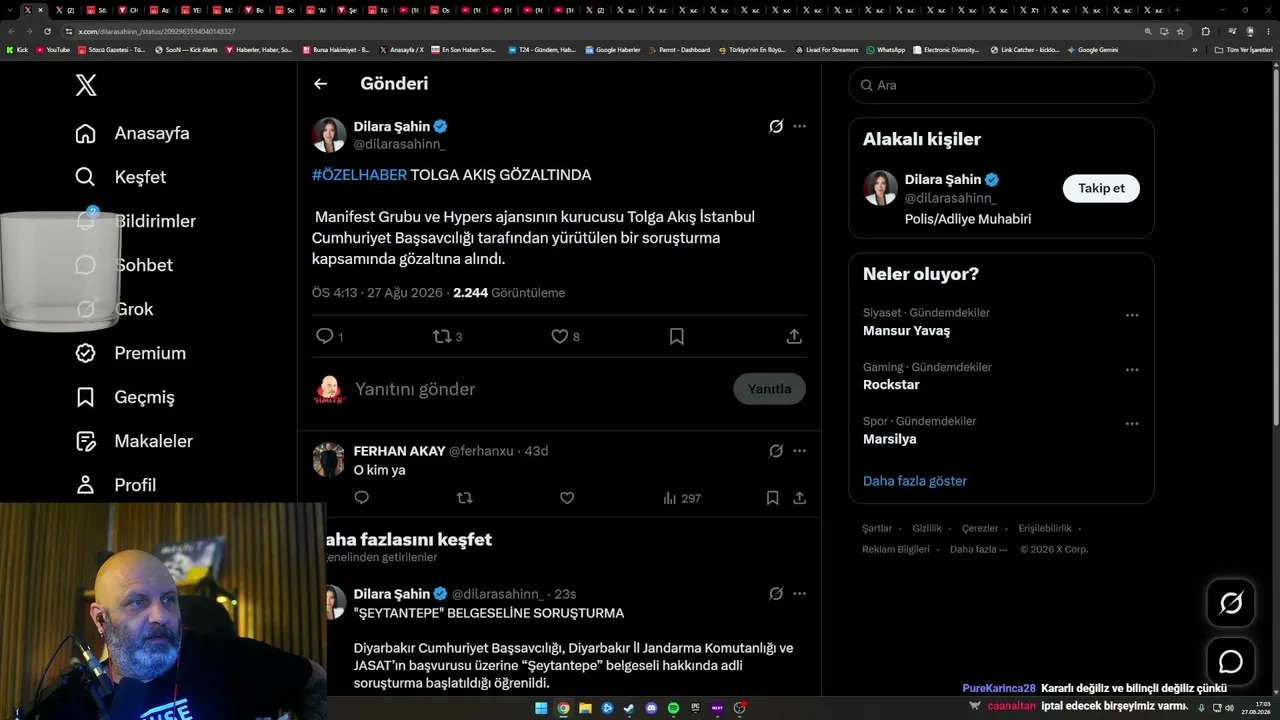1280x720 pixels.
Task: Open the Windows Start menu
Action: pyautogui.click(x=541, y=708)
